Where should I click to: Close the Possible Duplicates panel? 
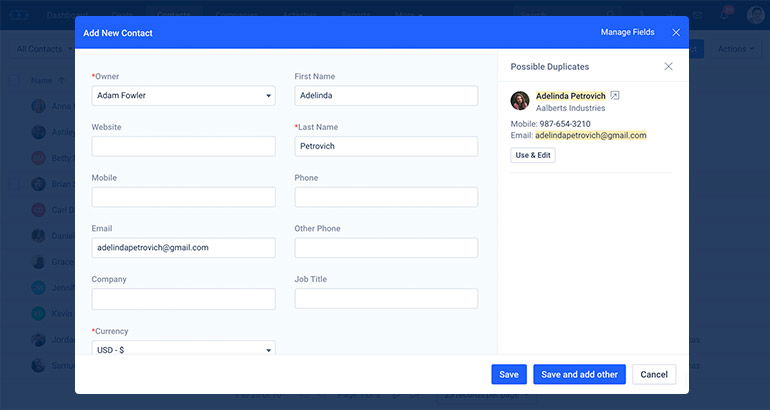pyautogui.click(x=668, y=66)
